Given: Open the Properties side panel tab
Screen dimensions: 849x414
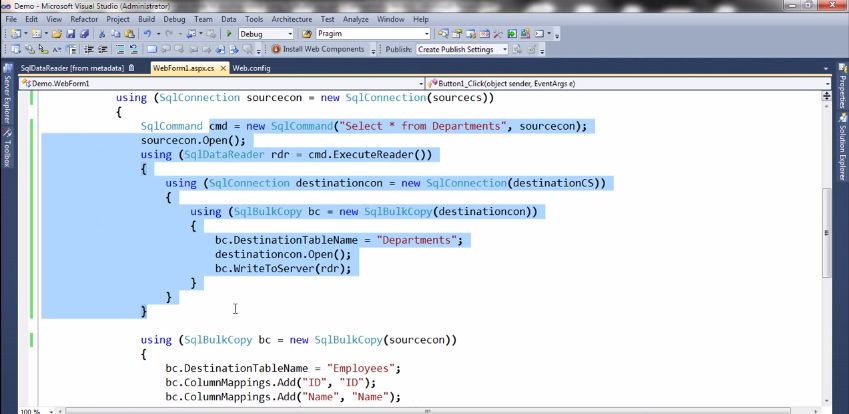Looking at the screenshot, I should (843, 87).
